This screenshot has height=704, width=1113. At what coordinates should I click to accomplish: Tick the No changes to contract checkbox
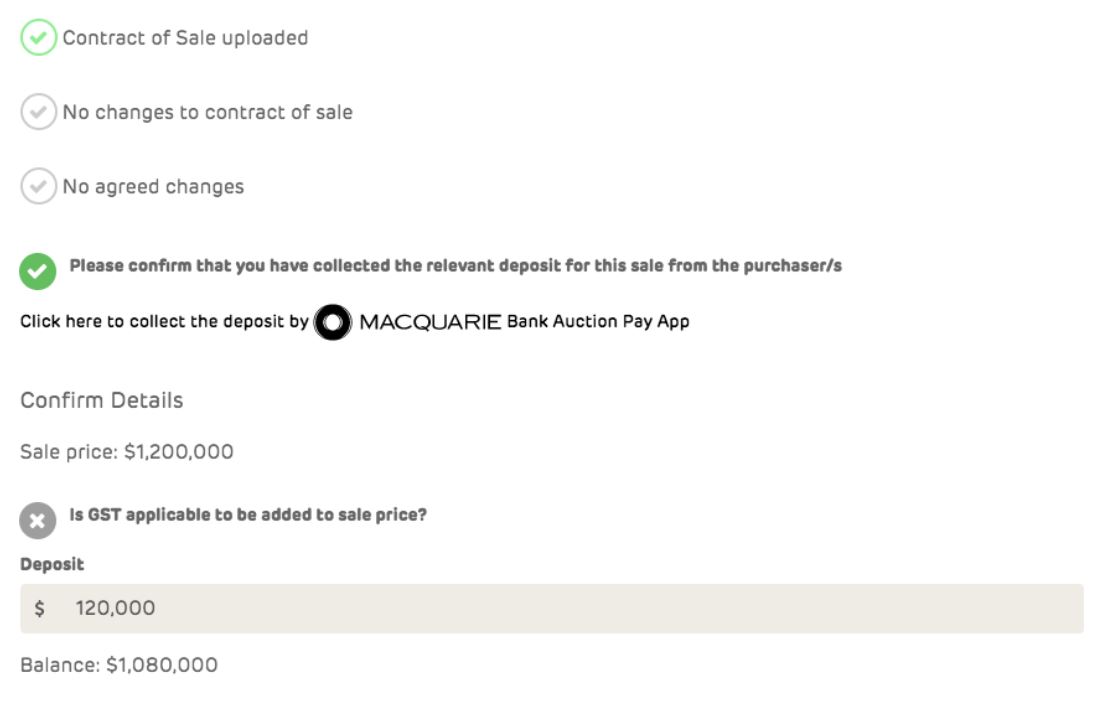coord(38,112)
